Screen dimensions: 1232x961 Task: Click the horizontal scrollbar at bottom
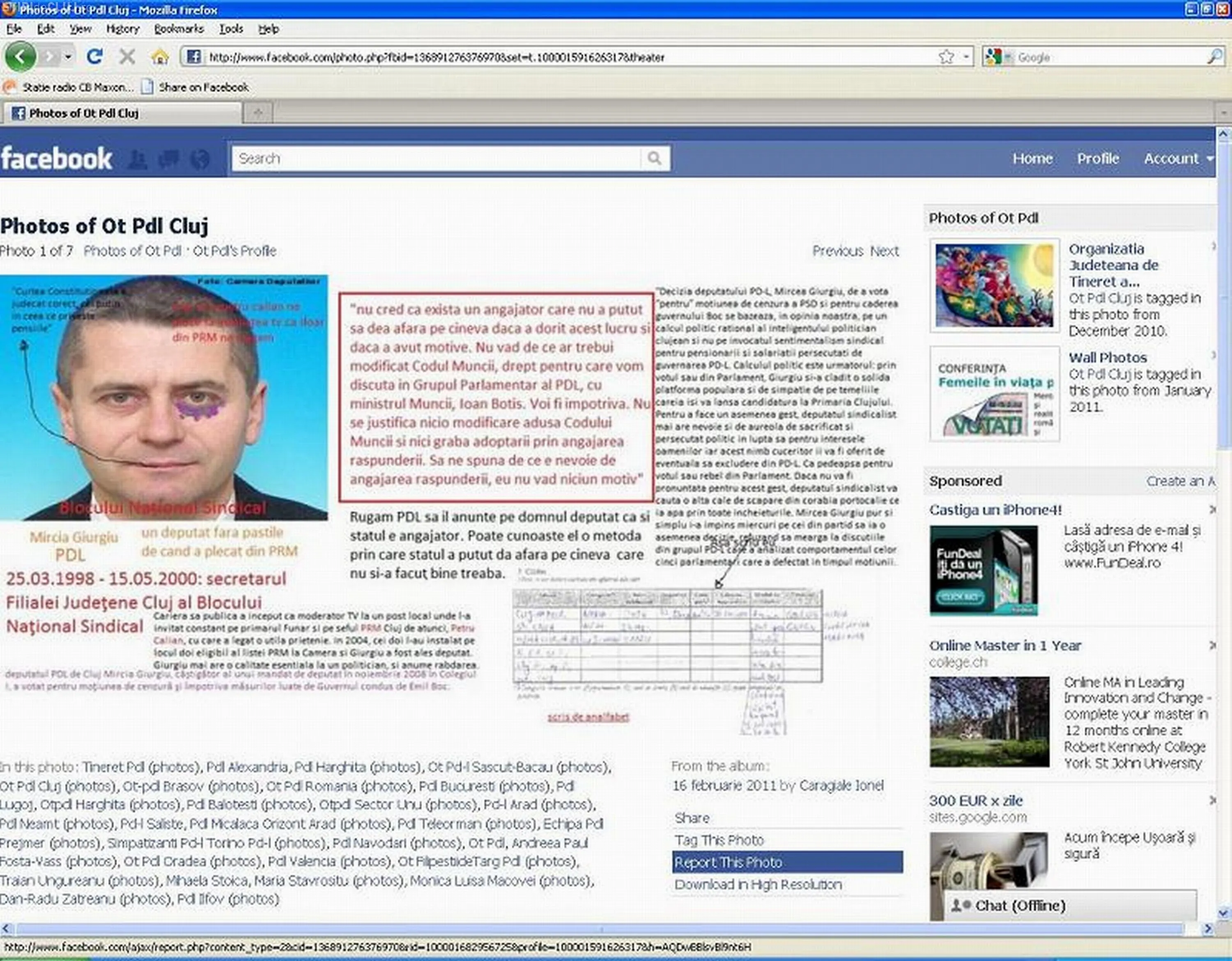[x=601, y=929]
